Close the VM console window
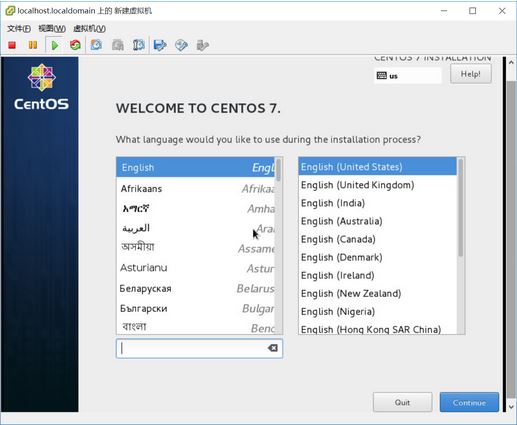The image size is (517, 425). tap(502, 11)
